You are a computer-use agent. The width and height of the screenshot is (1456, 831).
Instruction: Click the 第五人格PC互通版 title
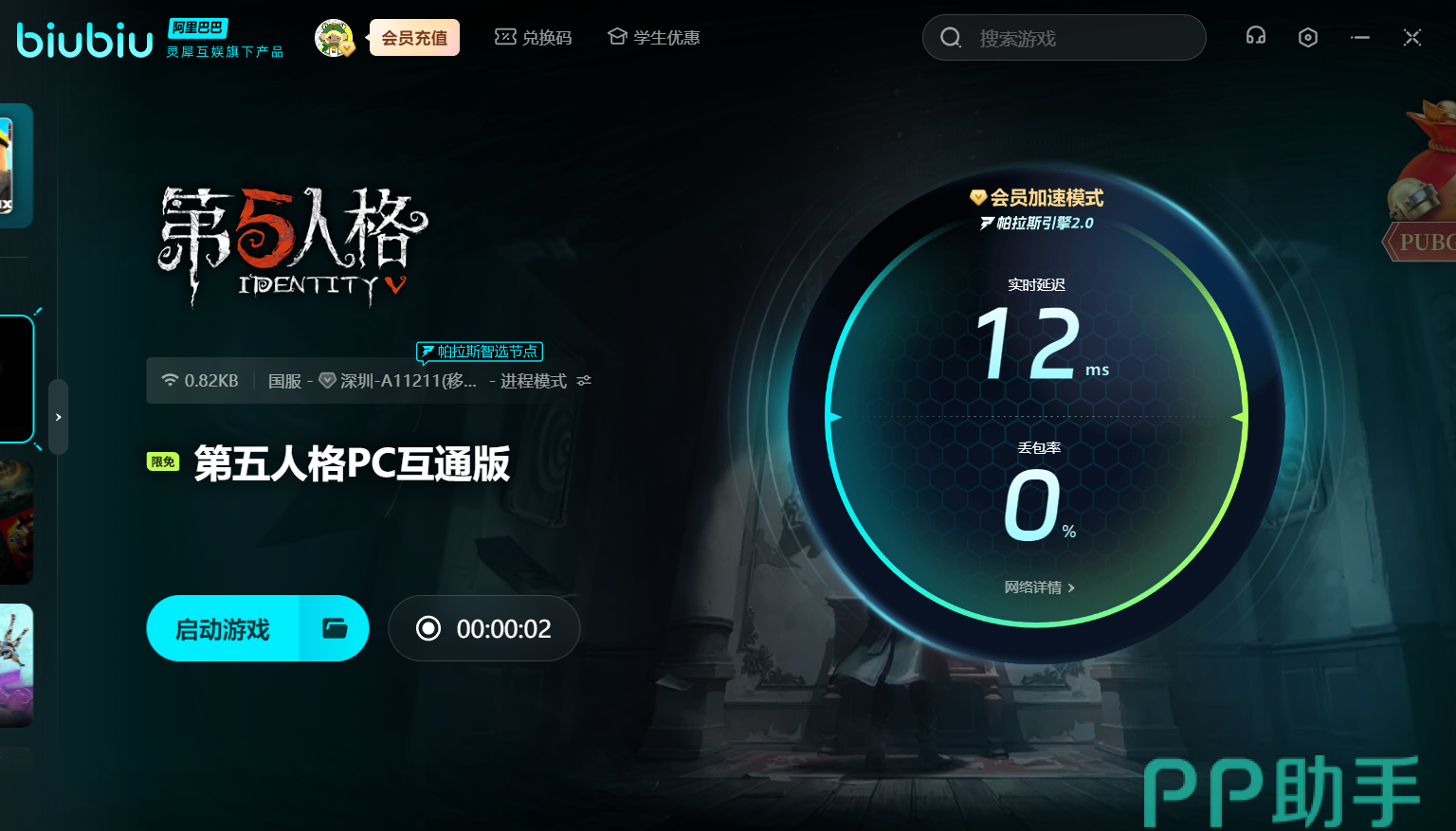tap(353, 463)
